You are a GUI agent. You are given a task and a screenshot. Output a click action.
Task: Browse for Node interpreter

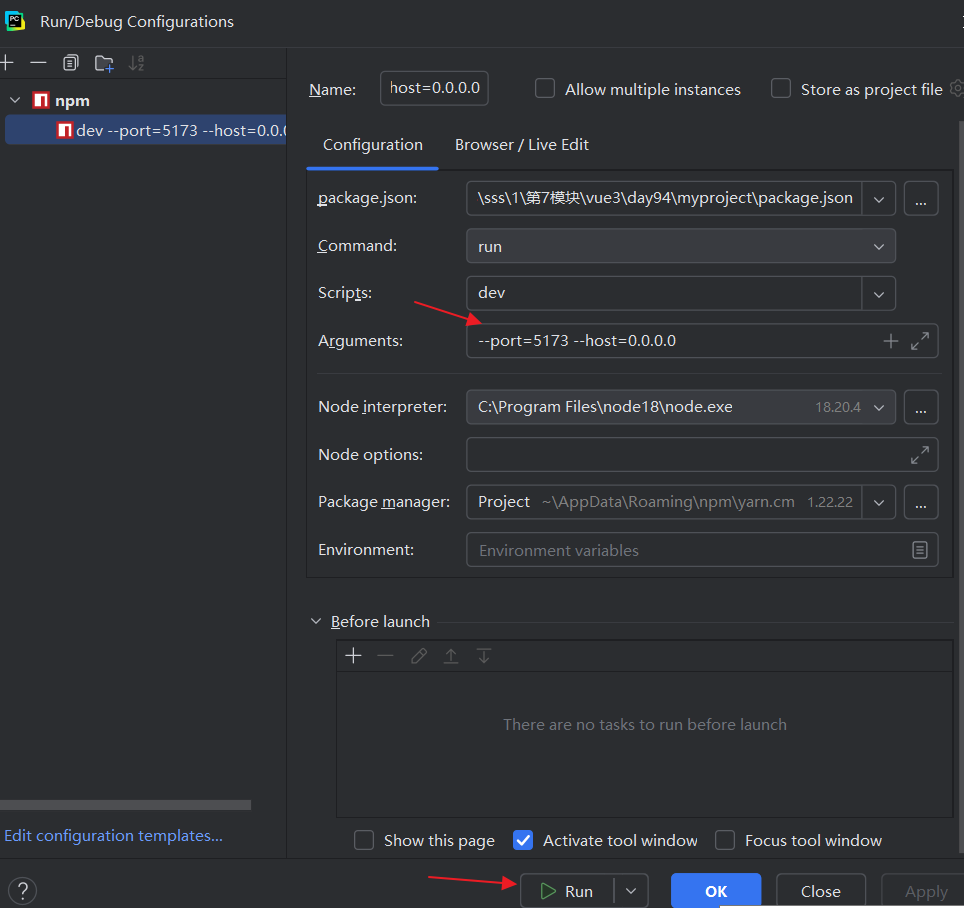(x=920, y=407)
